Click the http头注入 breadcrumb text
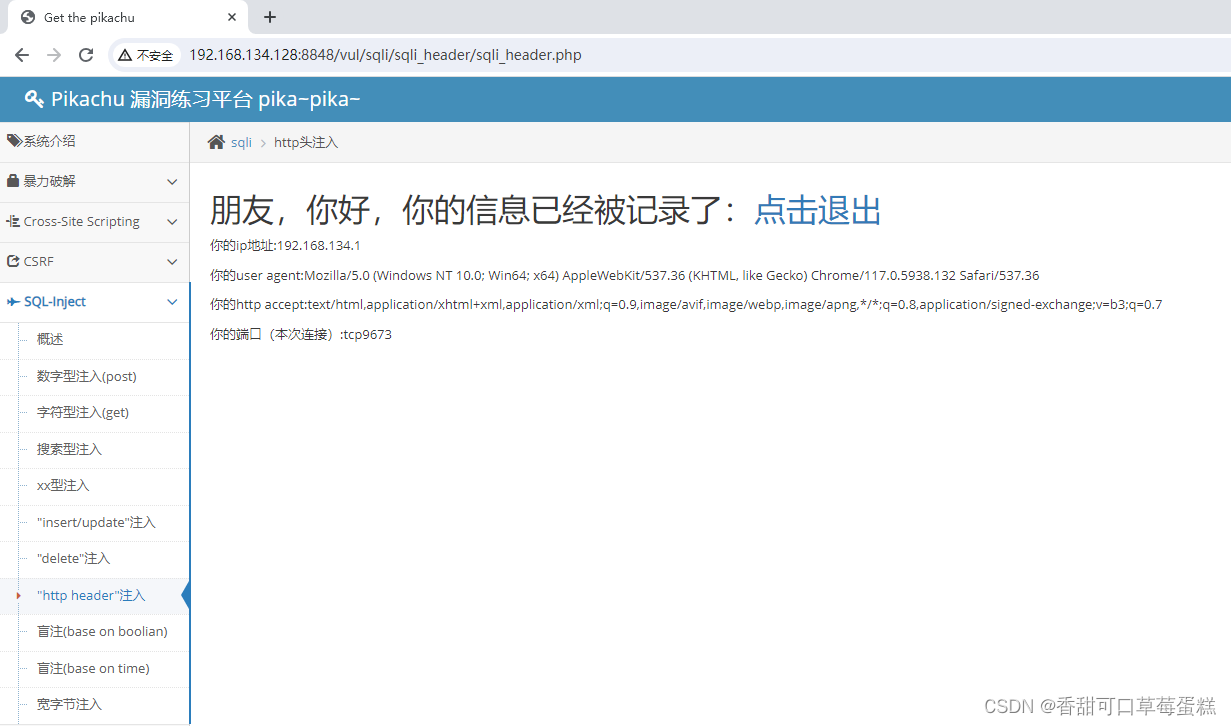 pos(306,142)
